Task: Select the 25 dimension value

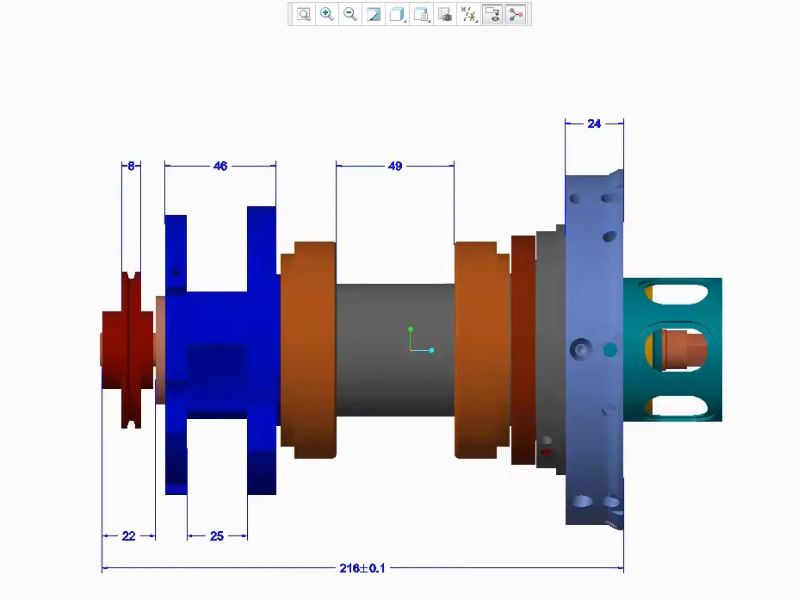Action: coord(217,536)
